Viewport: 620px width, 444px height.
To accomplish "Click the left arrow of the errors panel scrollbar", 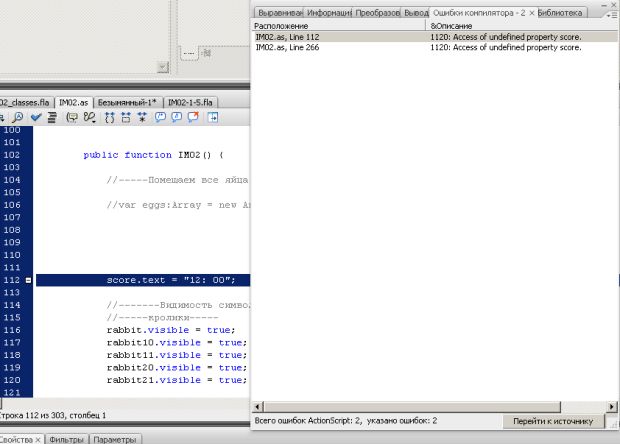I will [x=258, y=406].
